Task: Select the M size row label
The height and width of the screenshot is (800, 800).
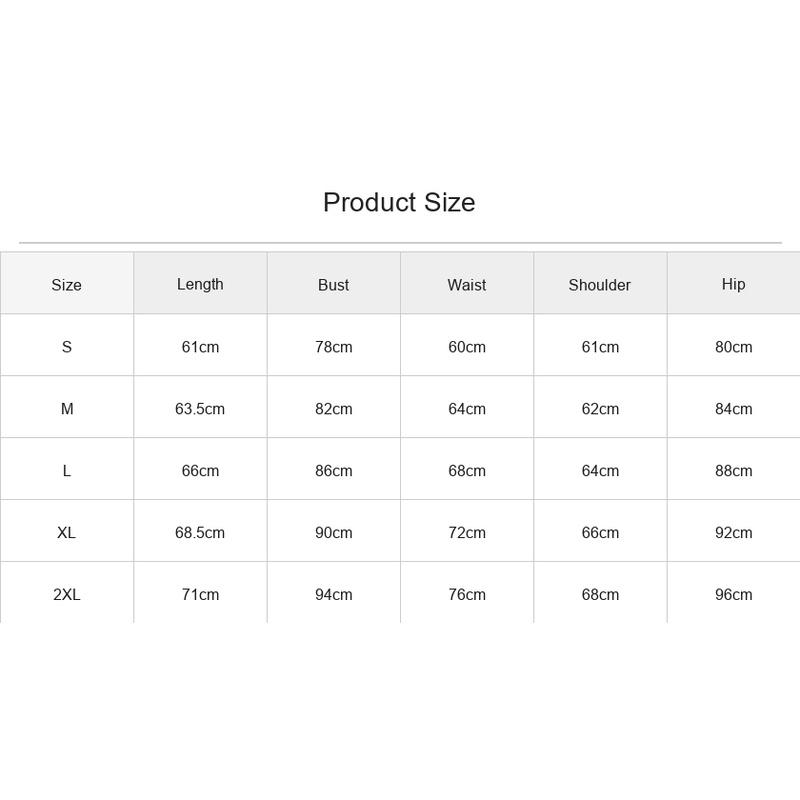Action: tap(67, 409)
